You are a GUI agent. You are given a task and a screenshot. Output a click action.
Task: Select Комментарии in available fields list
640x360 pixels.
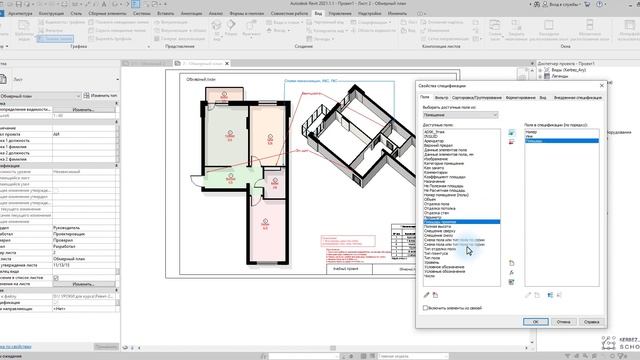pos(436,173)
